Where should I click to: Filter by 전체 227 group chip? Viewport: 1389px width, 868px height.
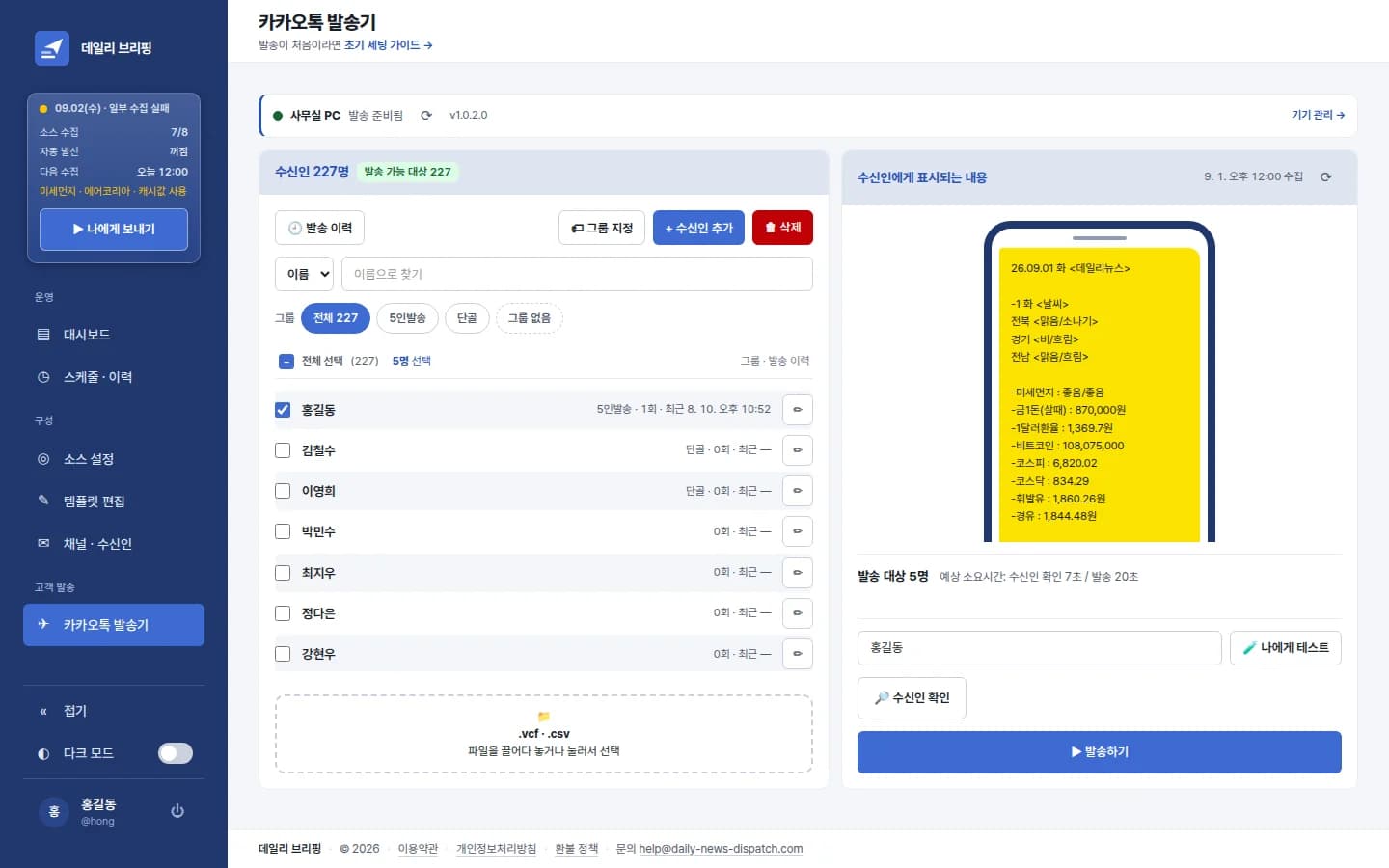click(x=336, y=318)
